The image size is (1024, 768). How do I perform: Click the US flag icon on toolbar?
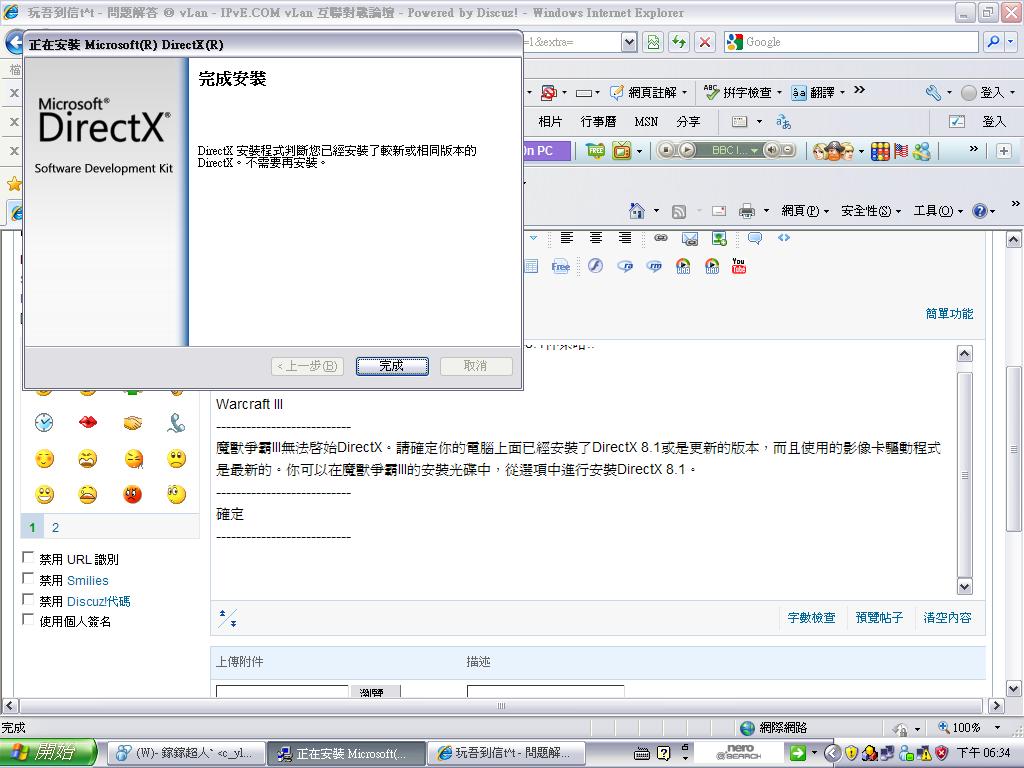pos(901,152)
